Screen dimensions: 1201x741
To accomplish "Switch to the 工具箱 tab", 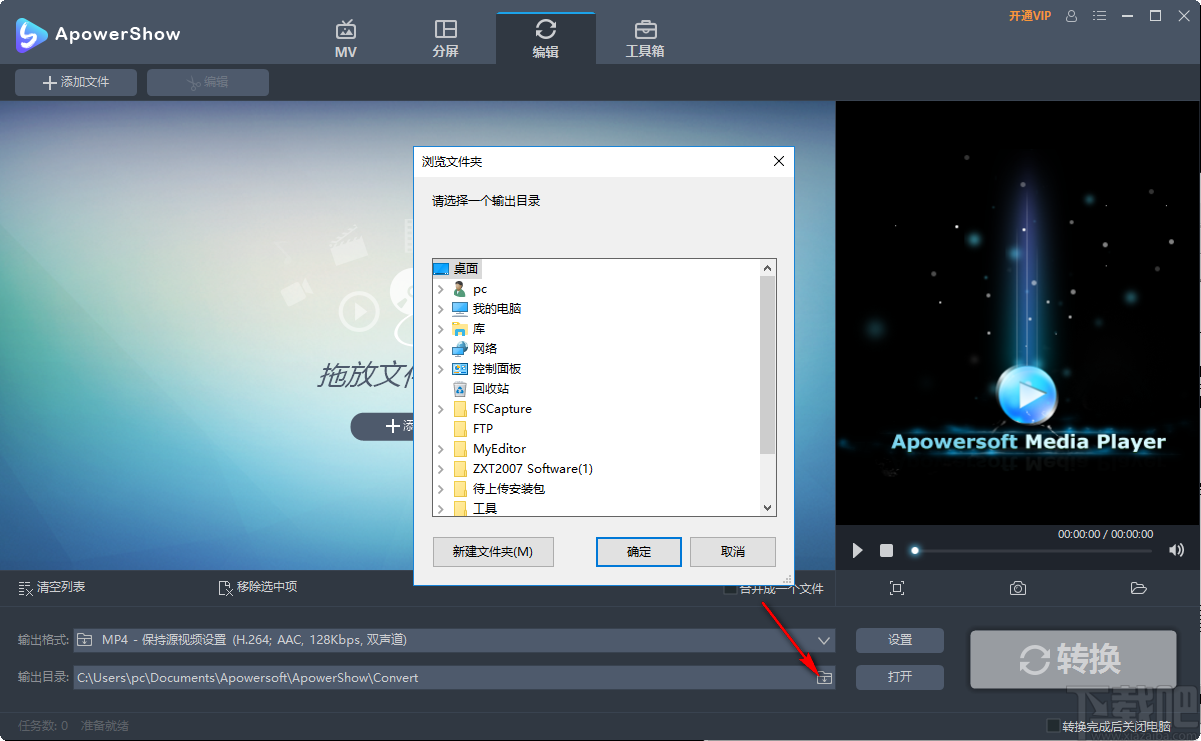I will tap(645, 36).
